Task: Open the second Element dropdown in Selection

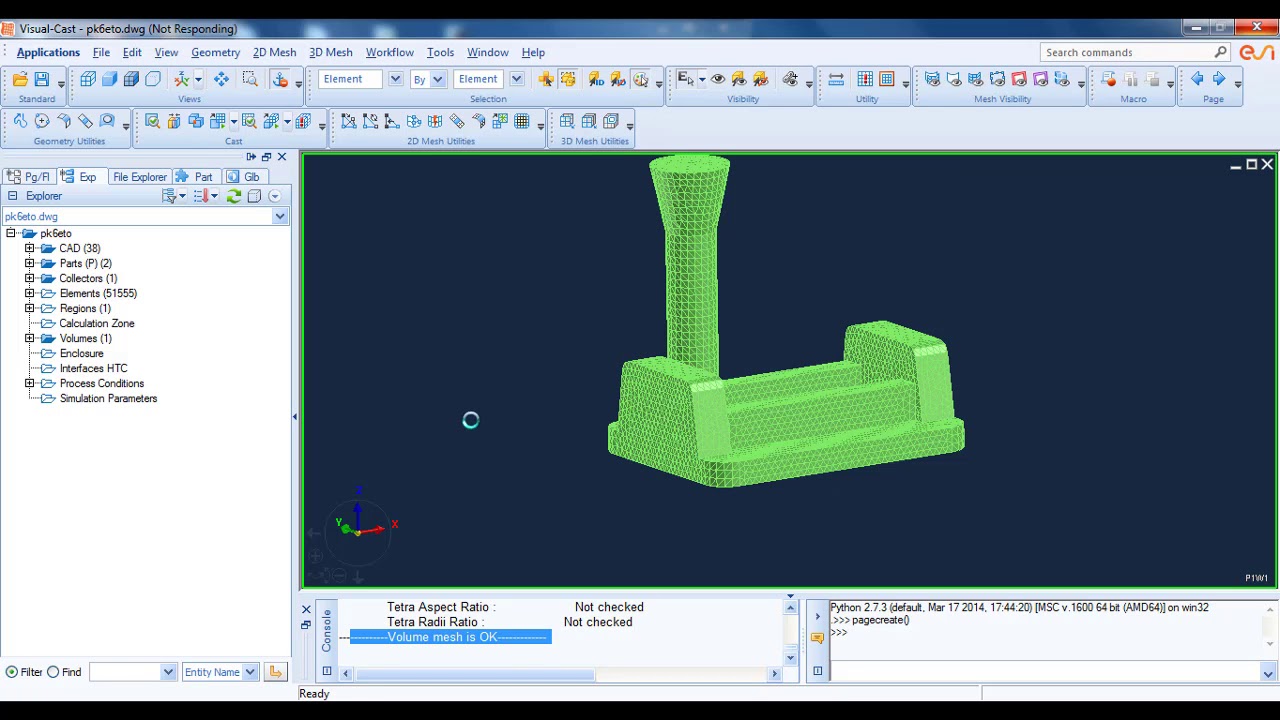Action: pyautogui.click(x=516, y=79)
